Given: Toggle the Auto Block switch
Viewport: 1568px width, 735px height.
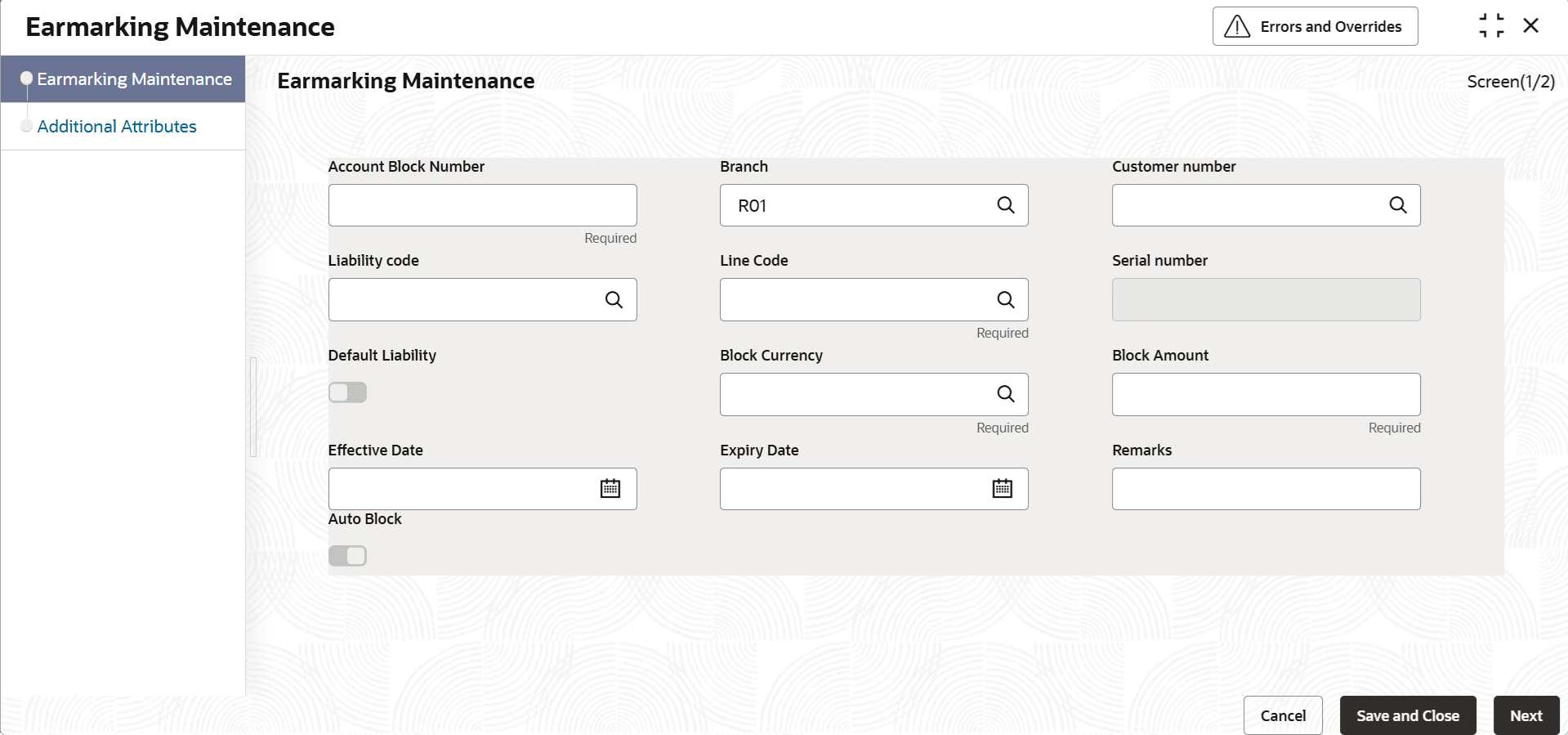Looking at the screenshot, I should click(348, 556).
